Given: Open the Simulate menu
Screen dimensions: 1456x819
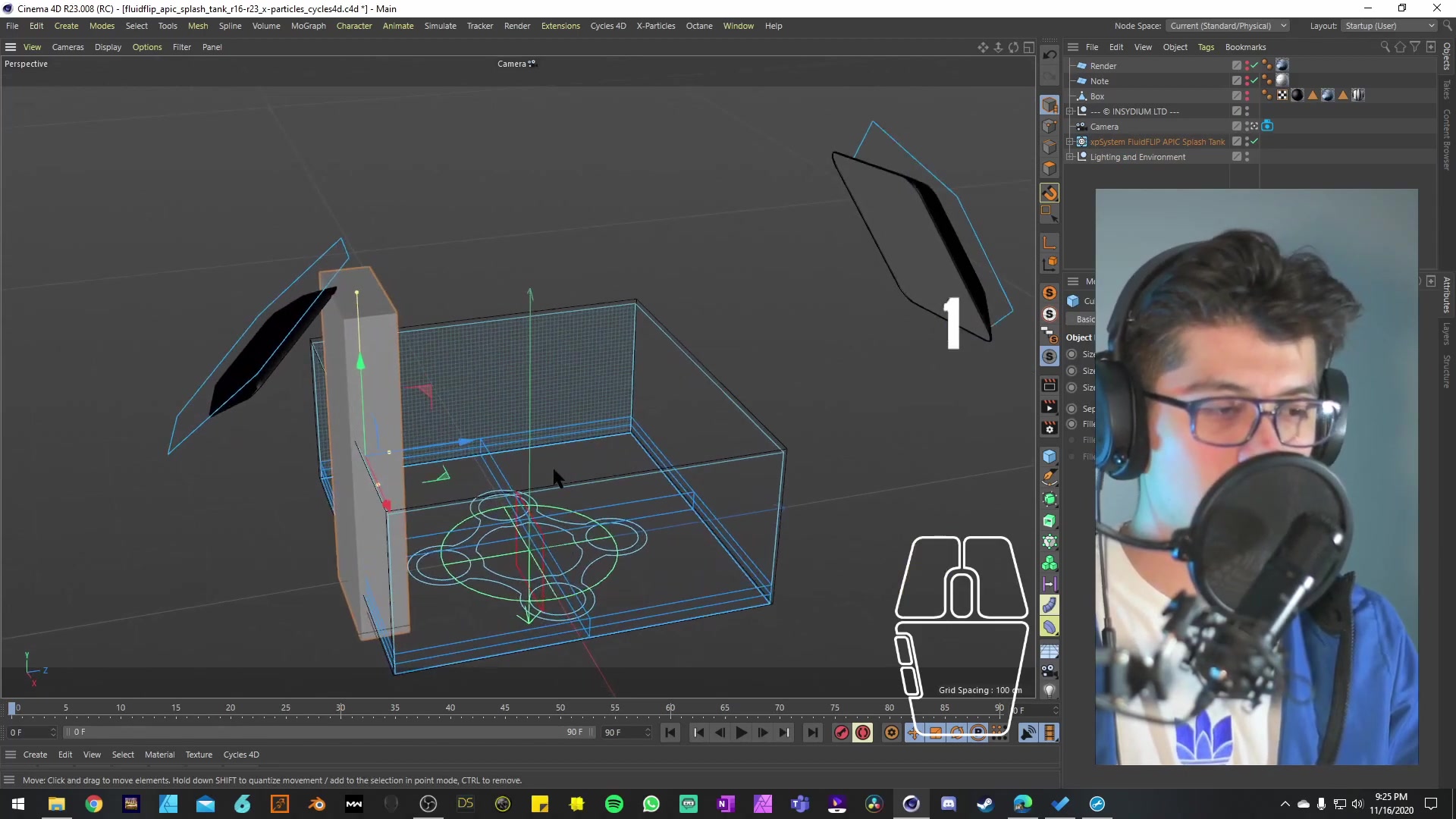Looking at the screenshot, I should pyautogui.click(x=441, y=25).
